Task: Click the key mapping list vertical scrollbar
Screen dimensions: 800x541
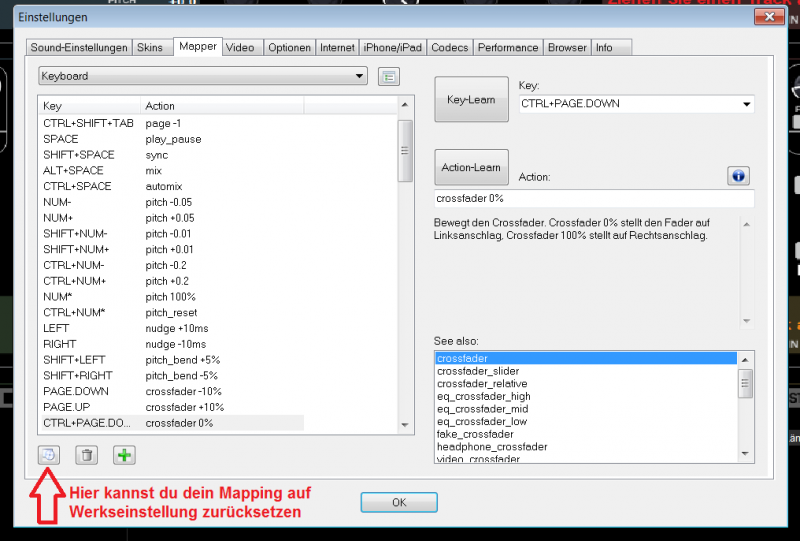Action: coord(405,150)
